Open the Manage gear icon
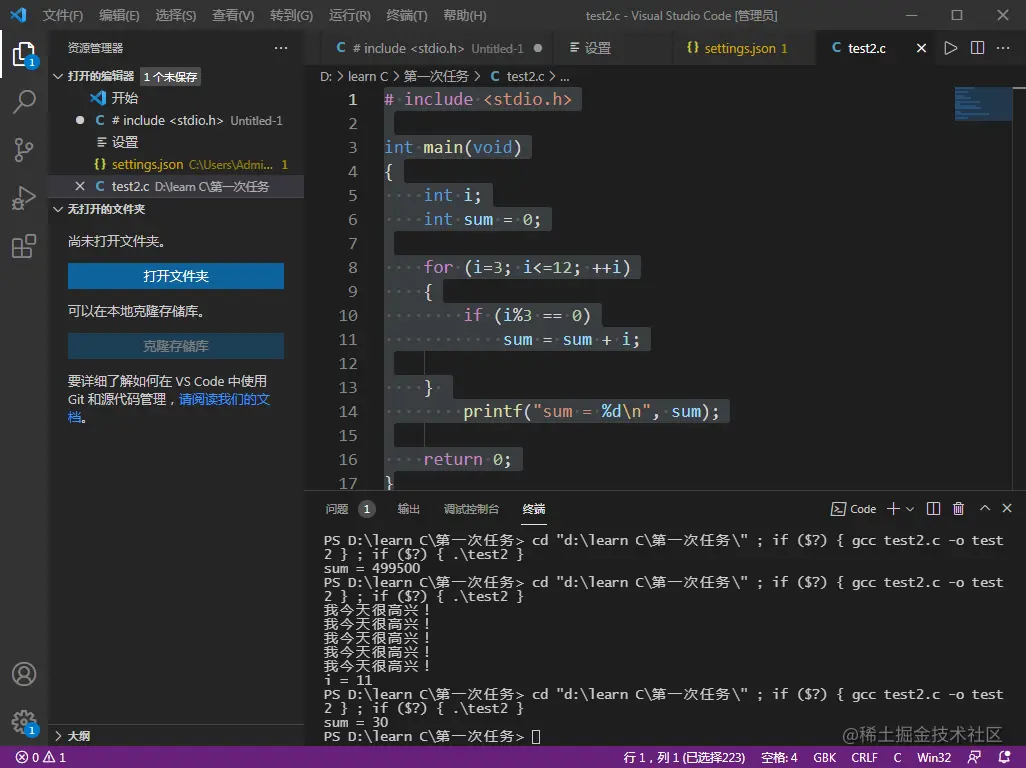 [x=24, y=722]
